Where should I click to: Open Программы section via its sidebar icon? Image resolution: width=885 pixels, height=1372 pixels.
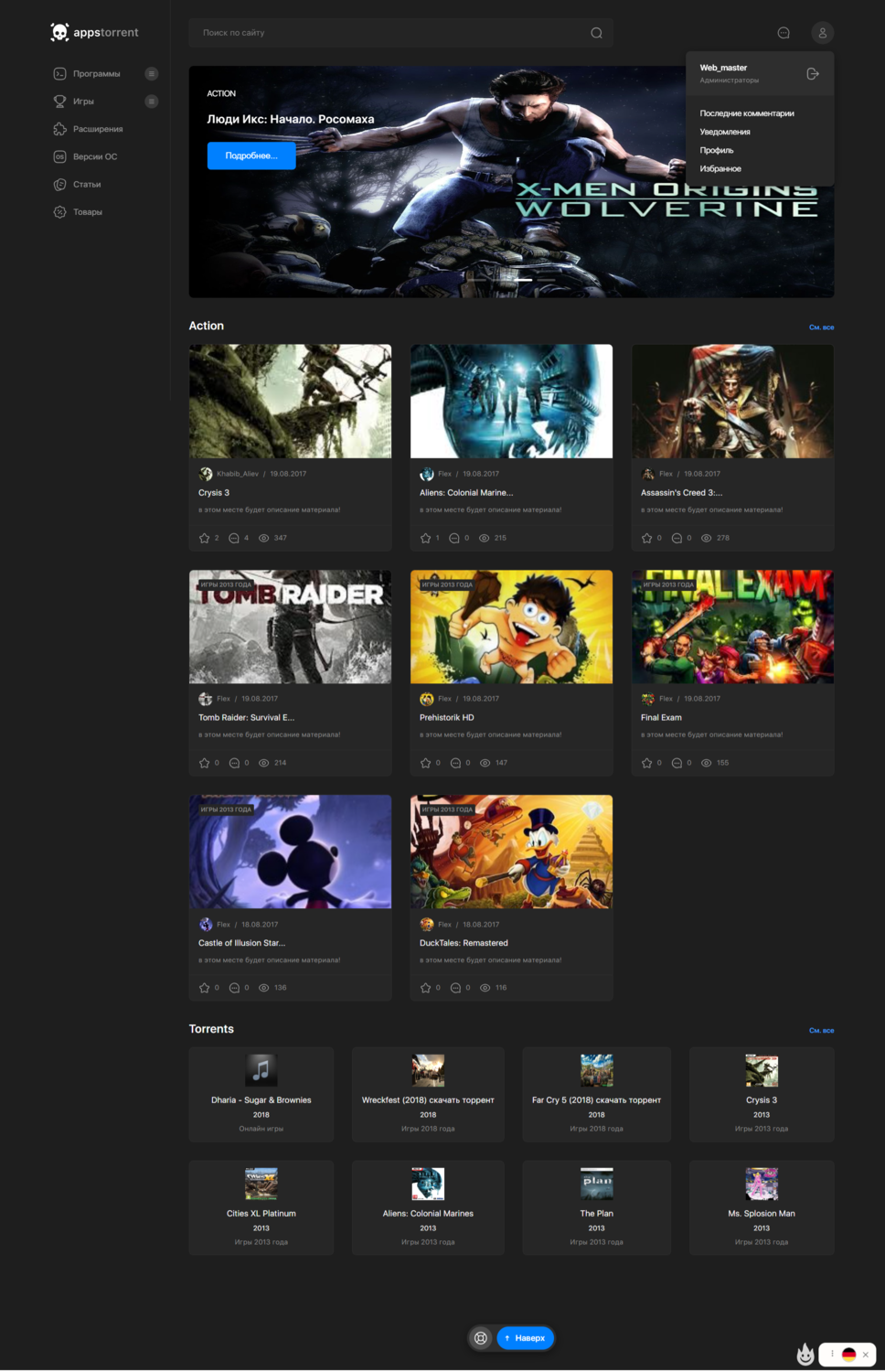click(59, 73)
